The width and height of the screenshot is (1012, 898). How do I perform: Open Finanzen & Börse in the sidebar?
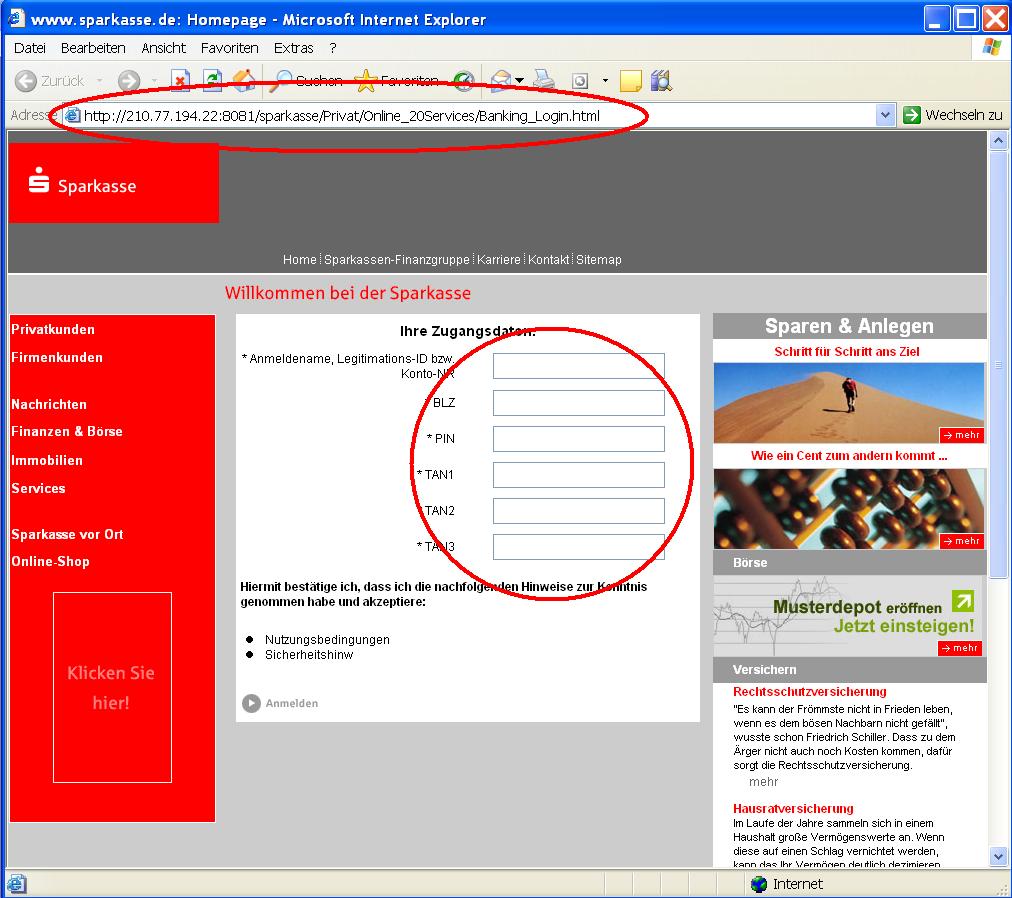click(66, 431)
